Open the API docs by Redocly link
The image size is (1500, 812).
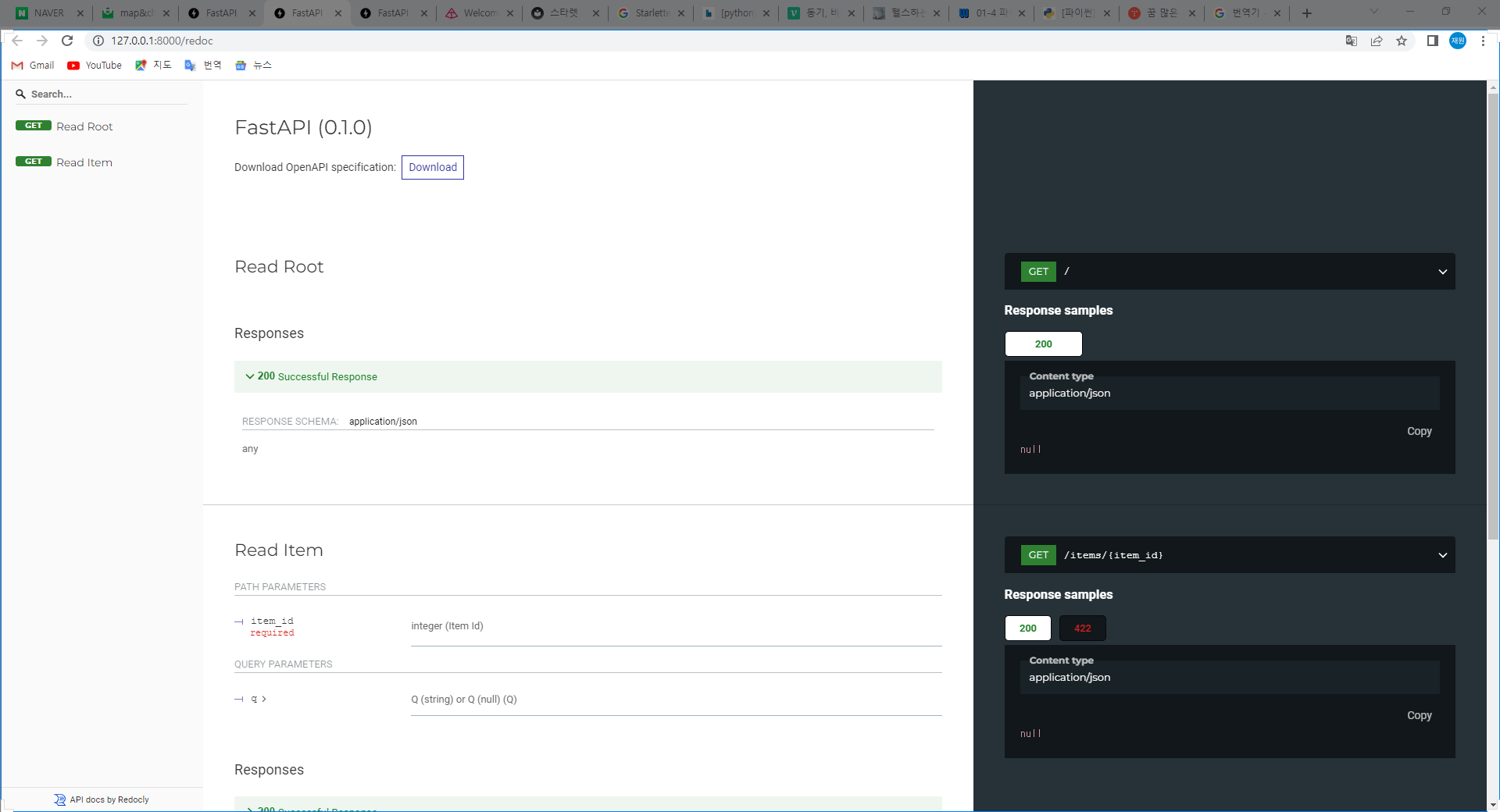pos(102,800)
